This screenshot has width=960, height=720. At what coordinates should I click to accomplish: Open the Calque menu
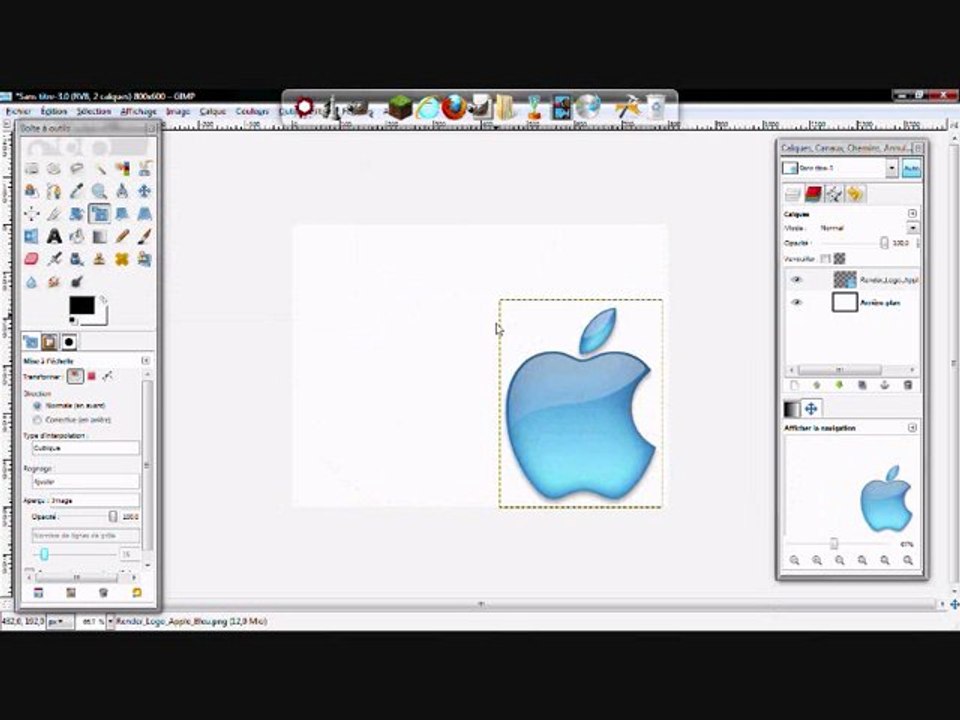pos(212,111)
